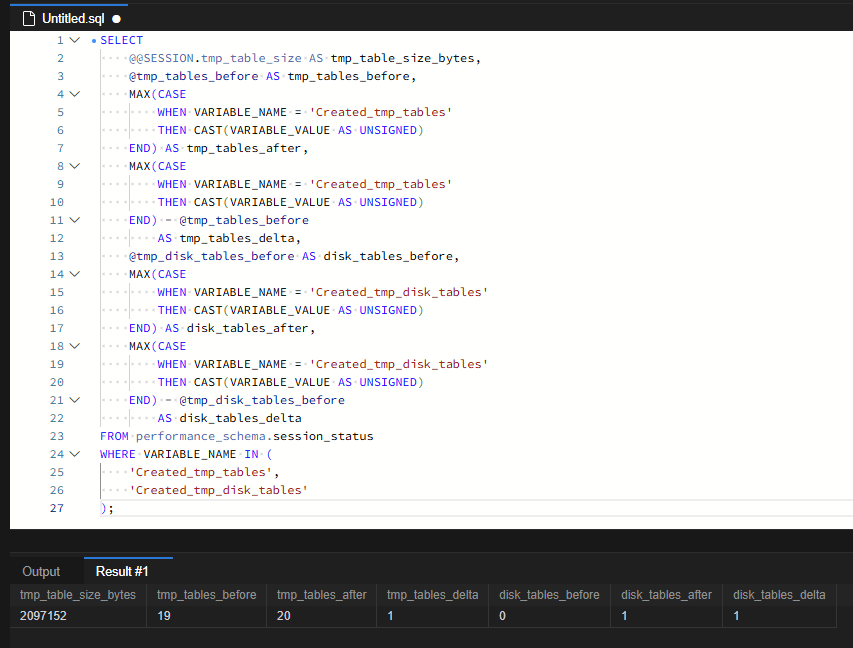Click disk_tables_delta alias on line 22
Screen dimensions: 853x648
(240, 418)
